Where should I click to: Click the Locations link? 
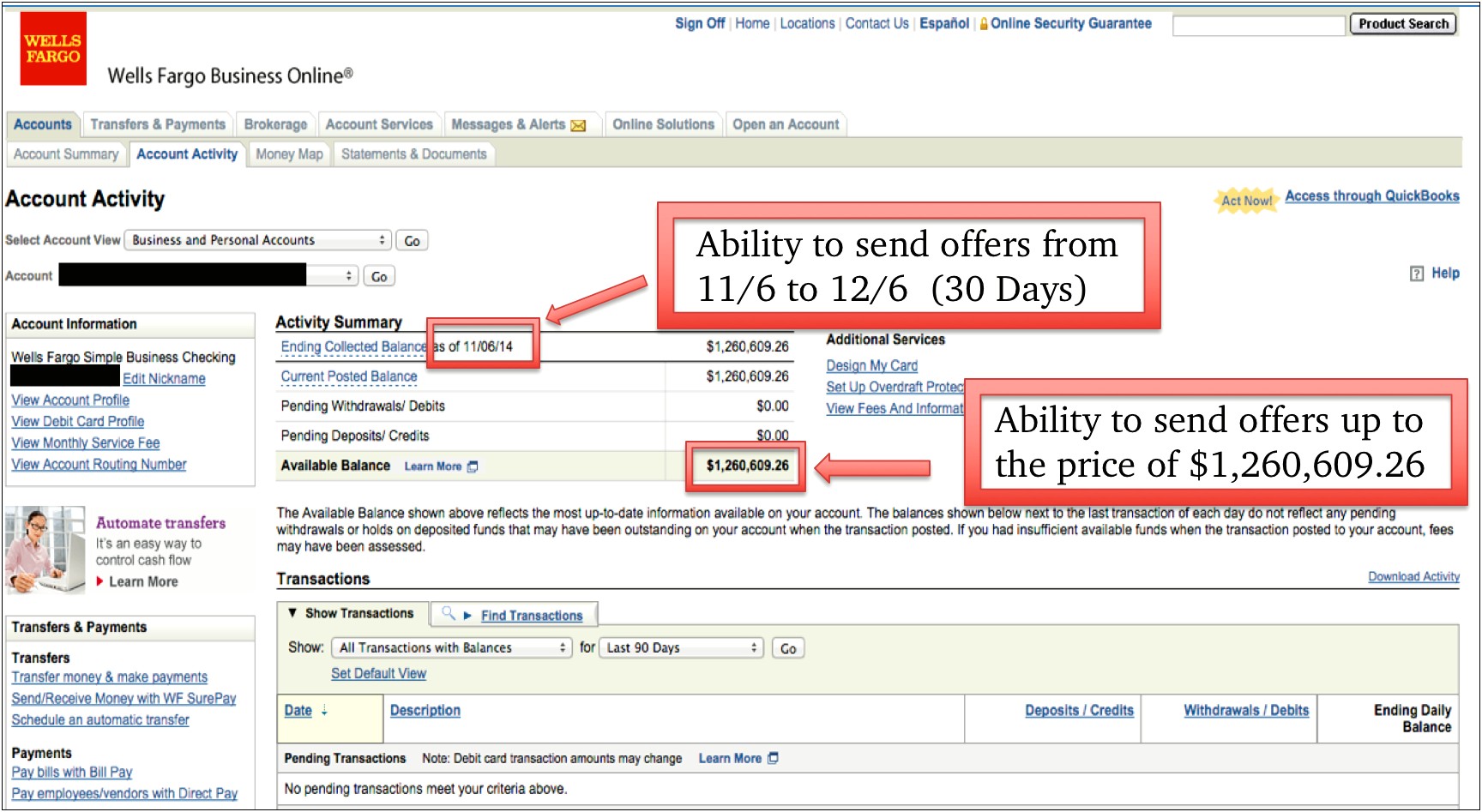point(807,23)
